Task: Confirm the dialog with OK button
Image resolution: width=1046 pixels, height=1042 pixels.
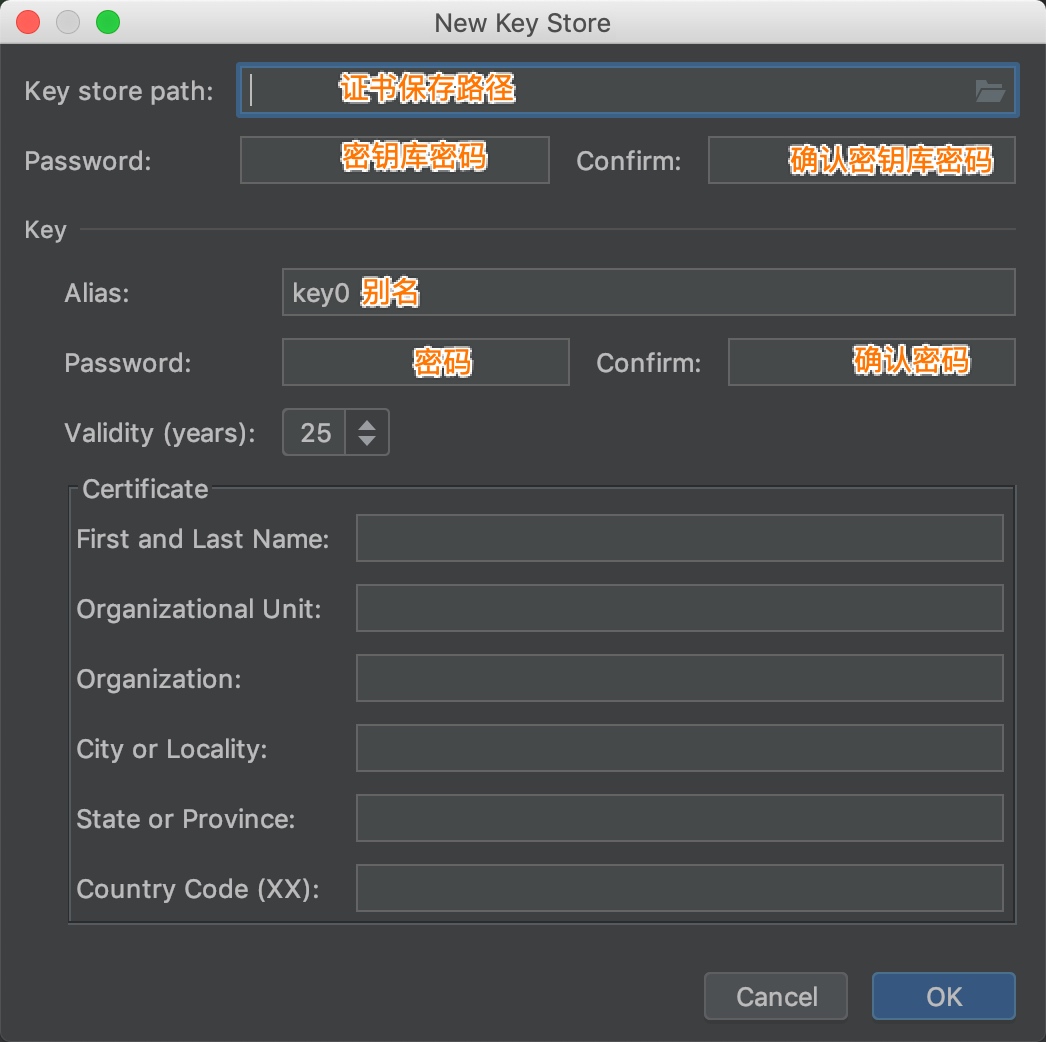Action: (943, 996)
